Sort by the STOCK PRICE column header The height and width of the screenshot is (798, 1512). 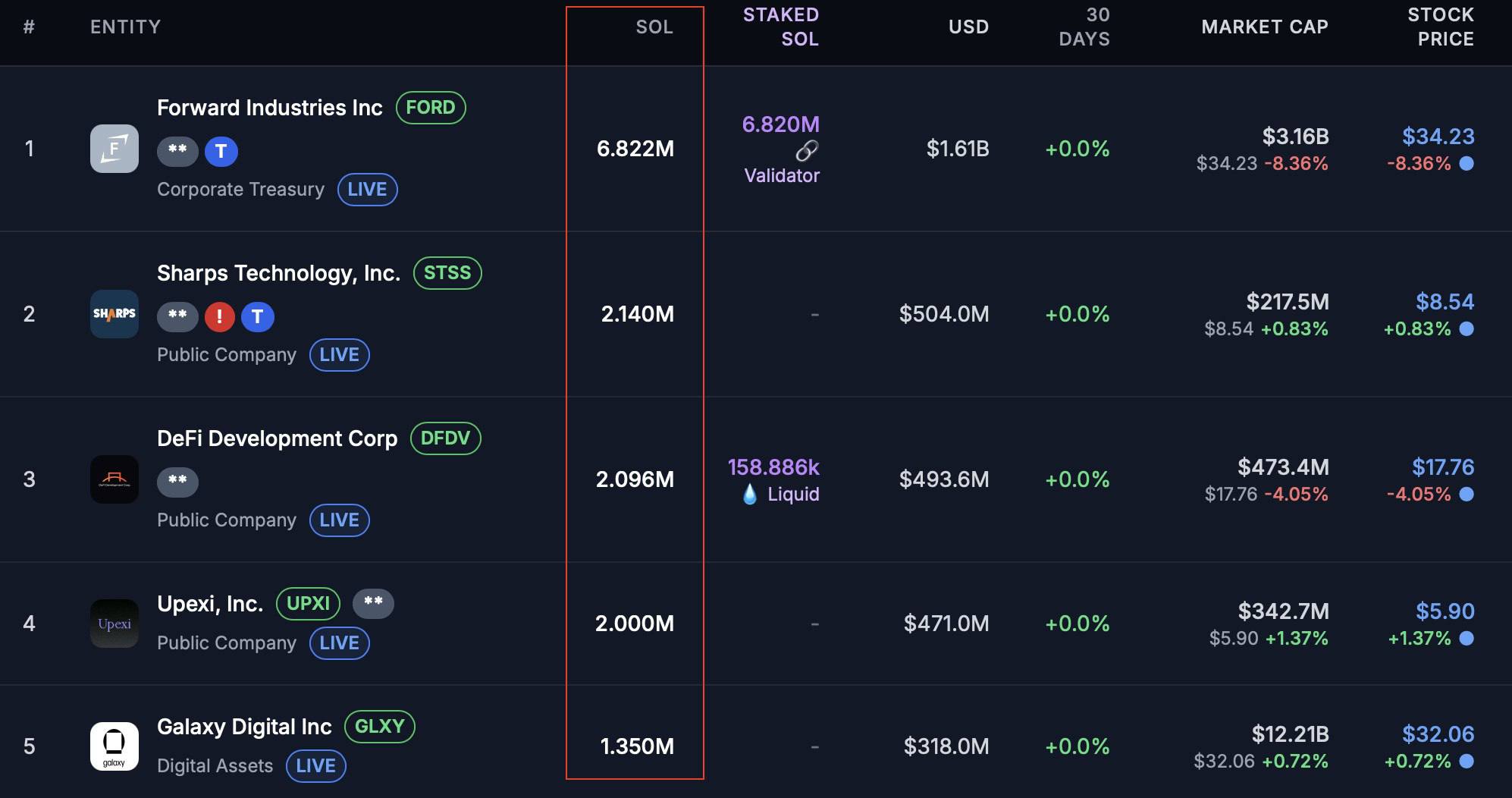(x=1441, y=27)
